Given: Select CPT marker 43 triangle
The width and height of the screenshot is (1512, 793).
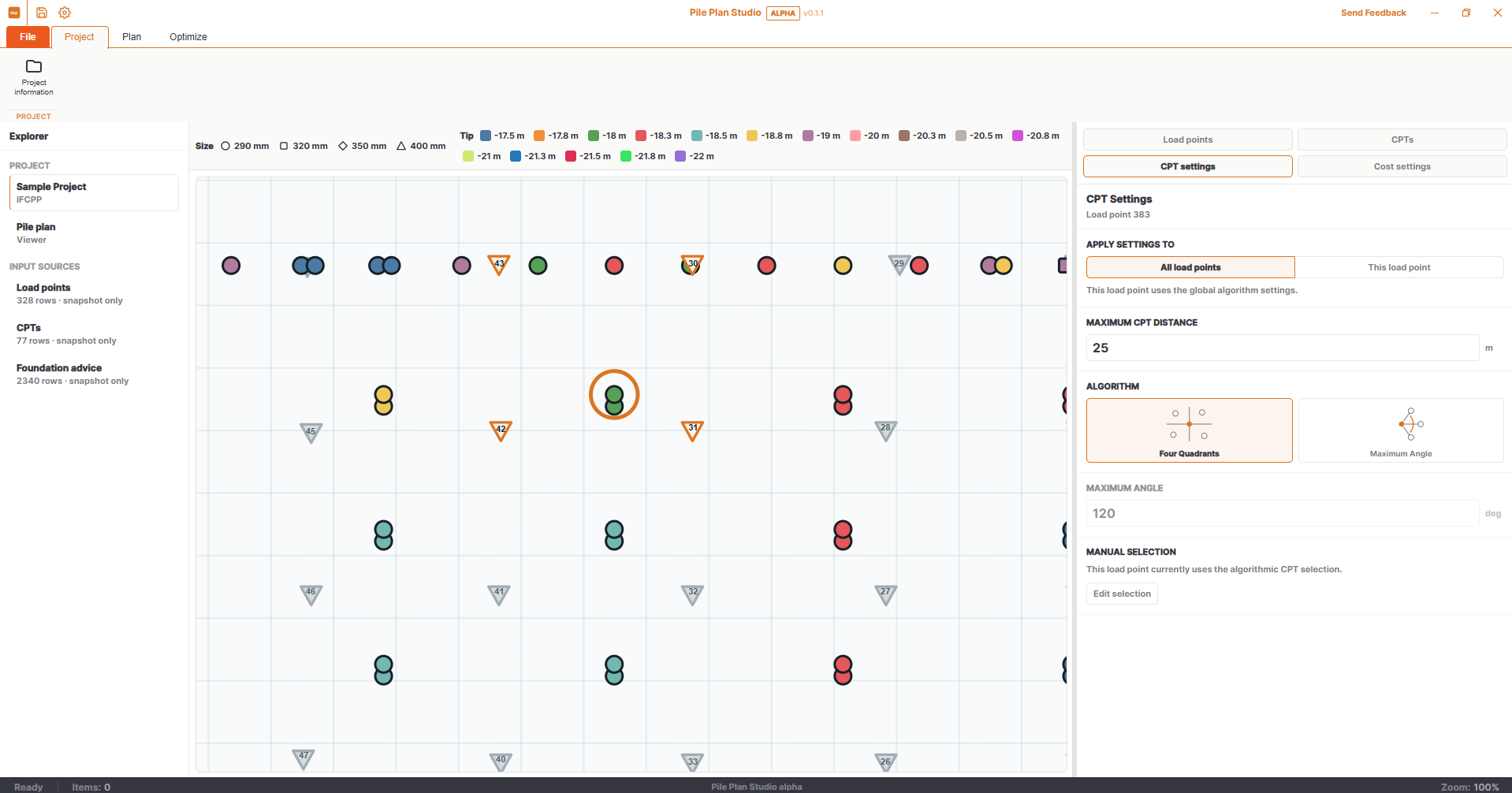Looking at the screenshot, I should pos(499,265).
